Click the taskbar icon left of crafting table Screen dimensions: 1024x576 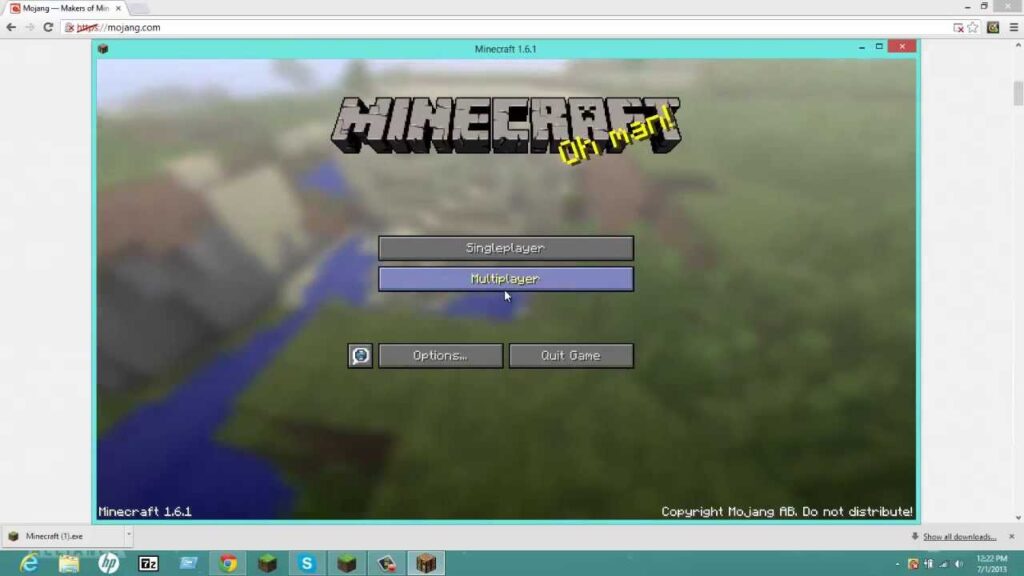387,563
